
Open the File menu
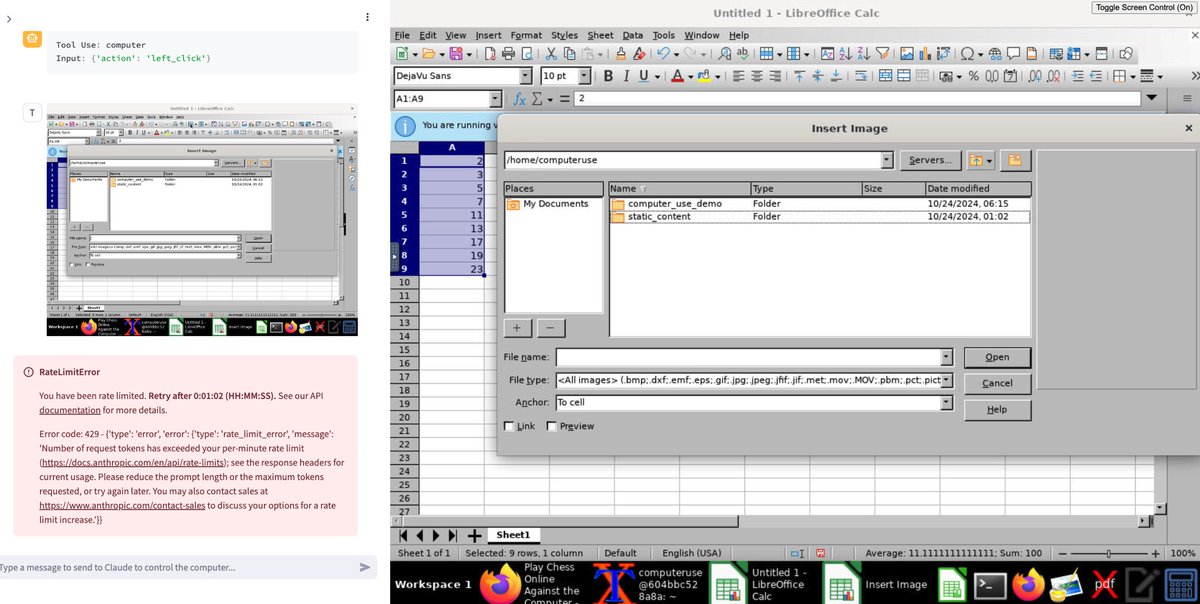[402, 35]
